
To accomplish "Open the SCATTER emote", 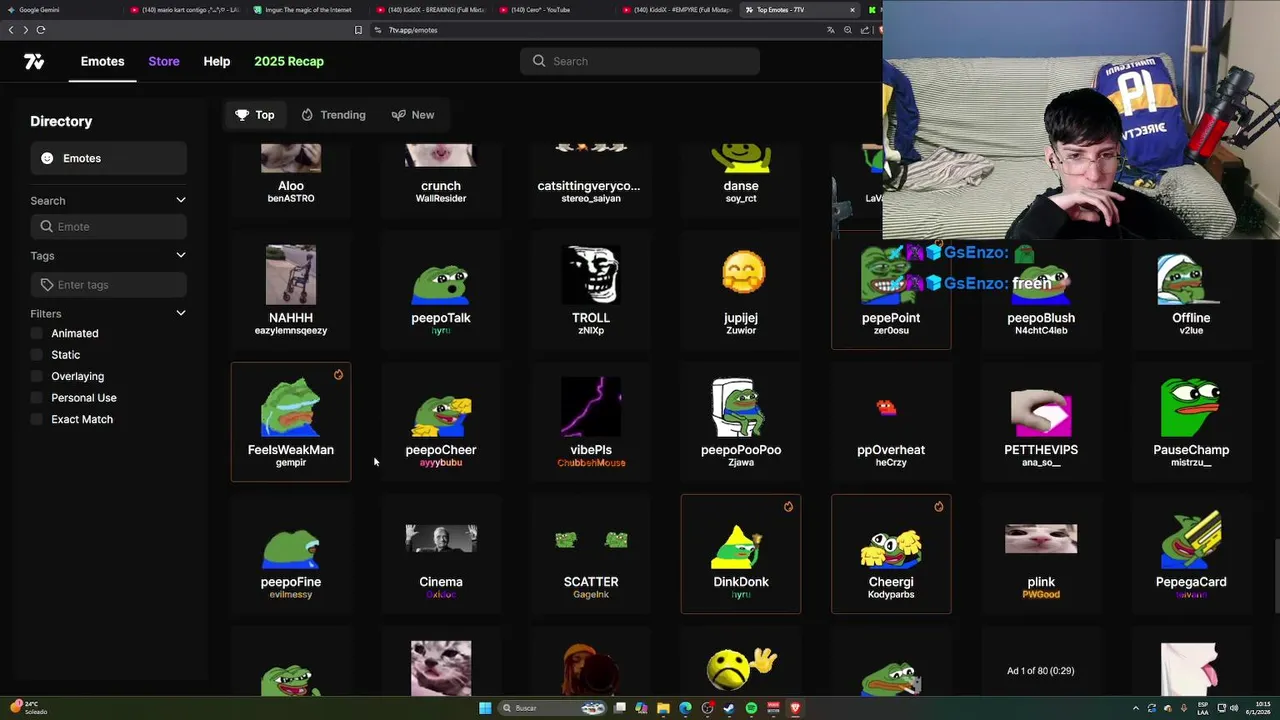I will tap(591, 554).
